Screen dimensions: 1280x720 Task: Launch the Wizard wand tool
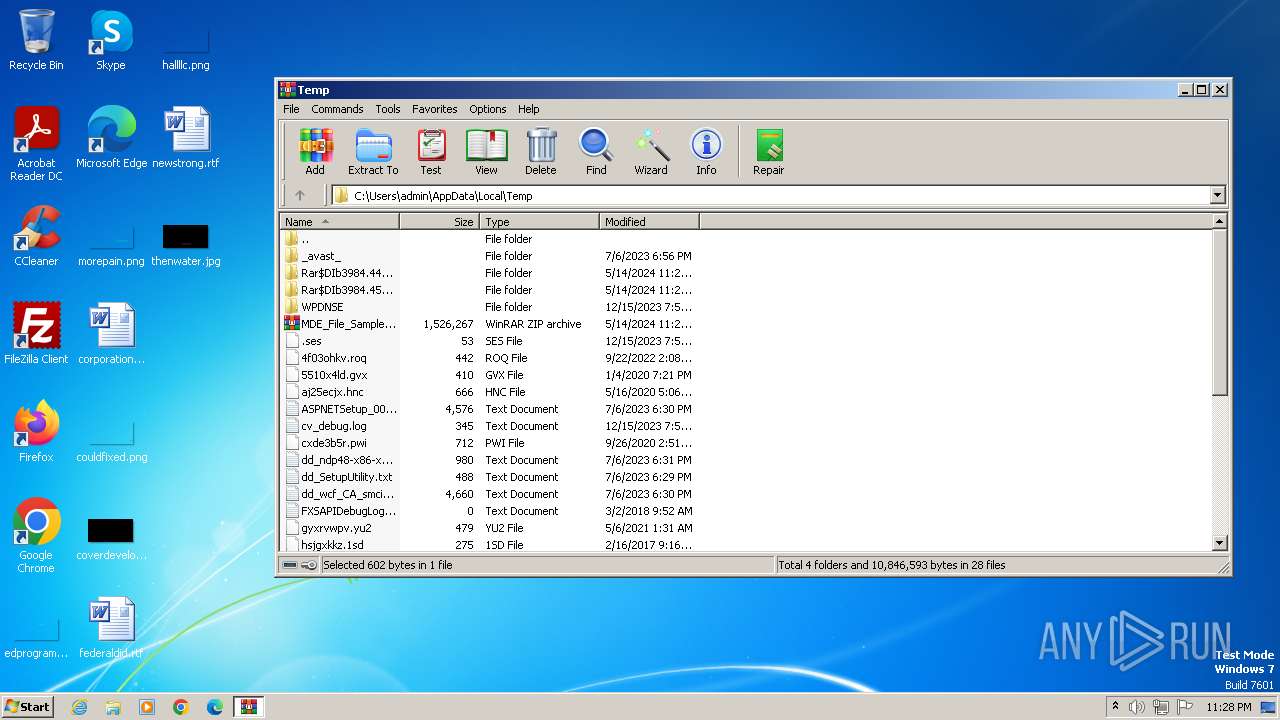pos(651,152)
